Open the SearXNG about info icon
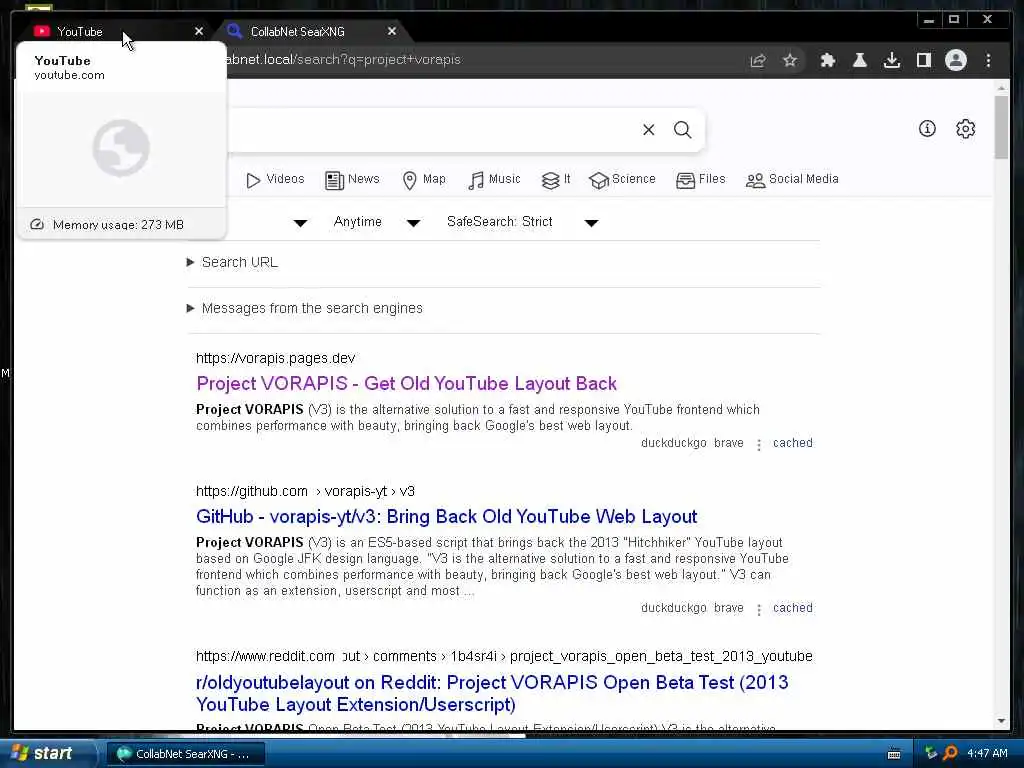This screenshot has height=768, width=1024. [927, 129]
